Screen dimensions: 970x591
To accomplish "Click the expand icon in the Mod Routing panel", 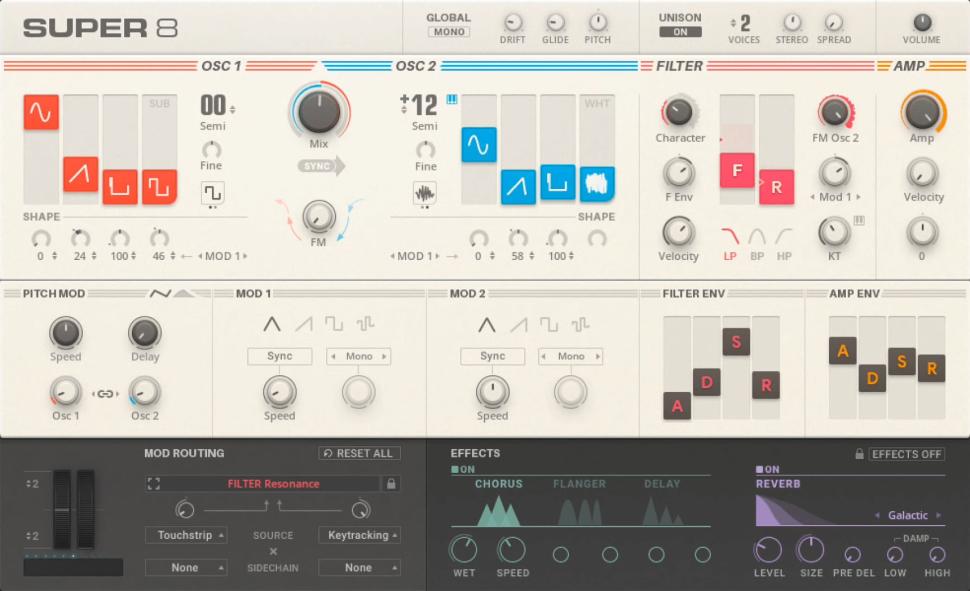I will tap(155, 485).
